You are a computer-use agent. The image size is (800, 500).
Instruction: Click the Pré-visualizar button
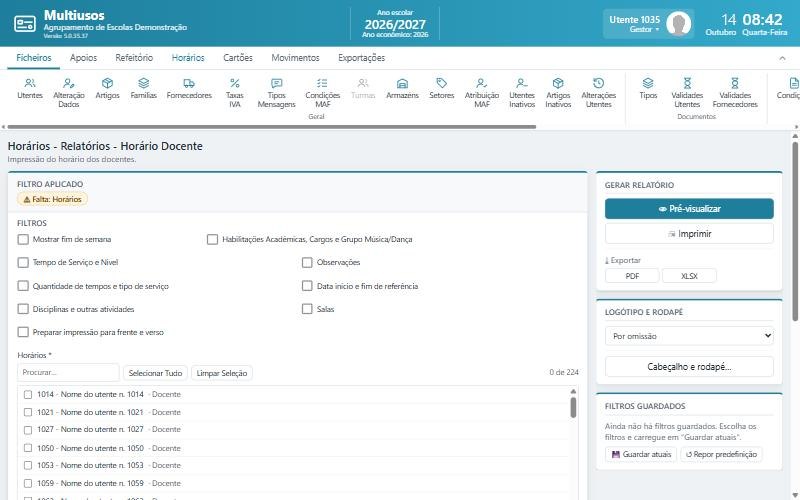tap(689, 209)
